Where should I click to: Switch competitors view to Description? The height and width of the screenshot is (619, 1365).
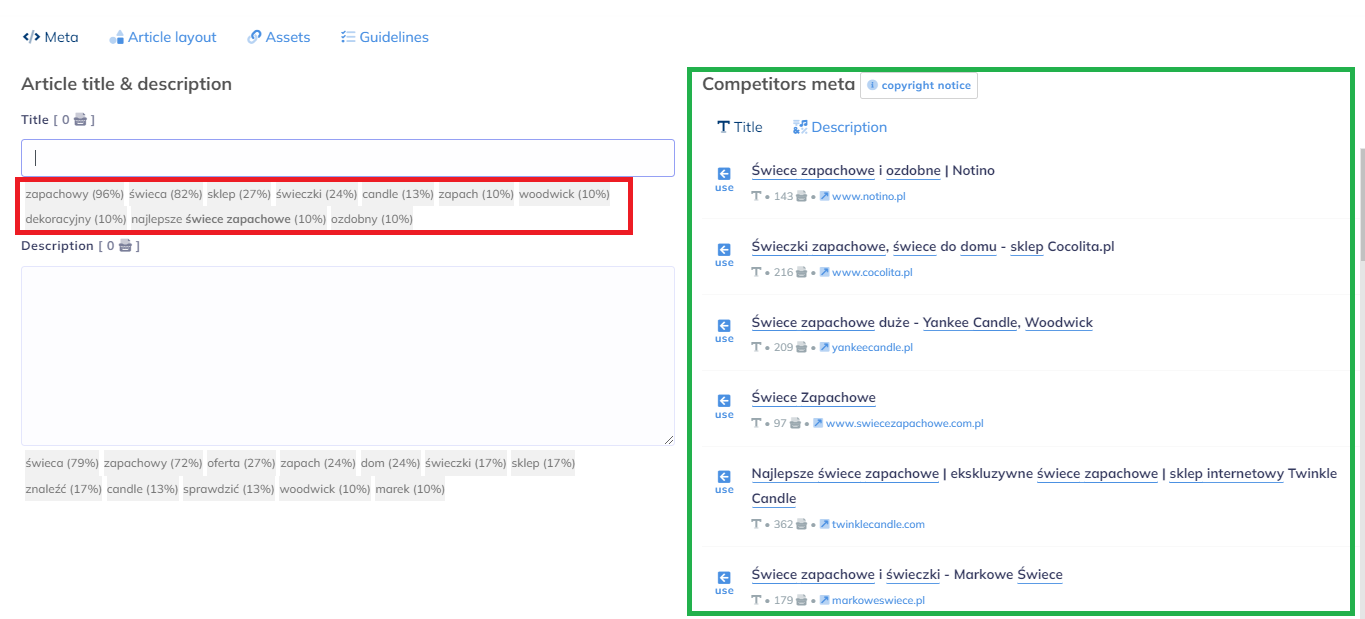click(x=840, y=127)
